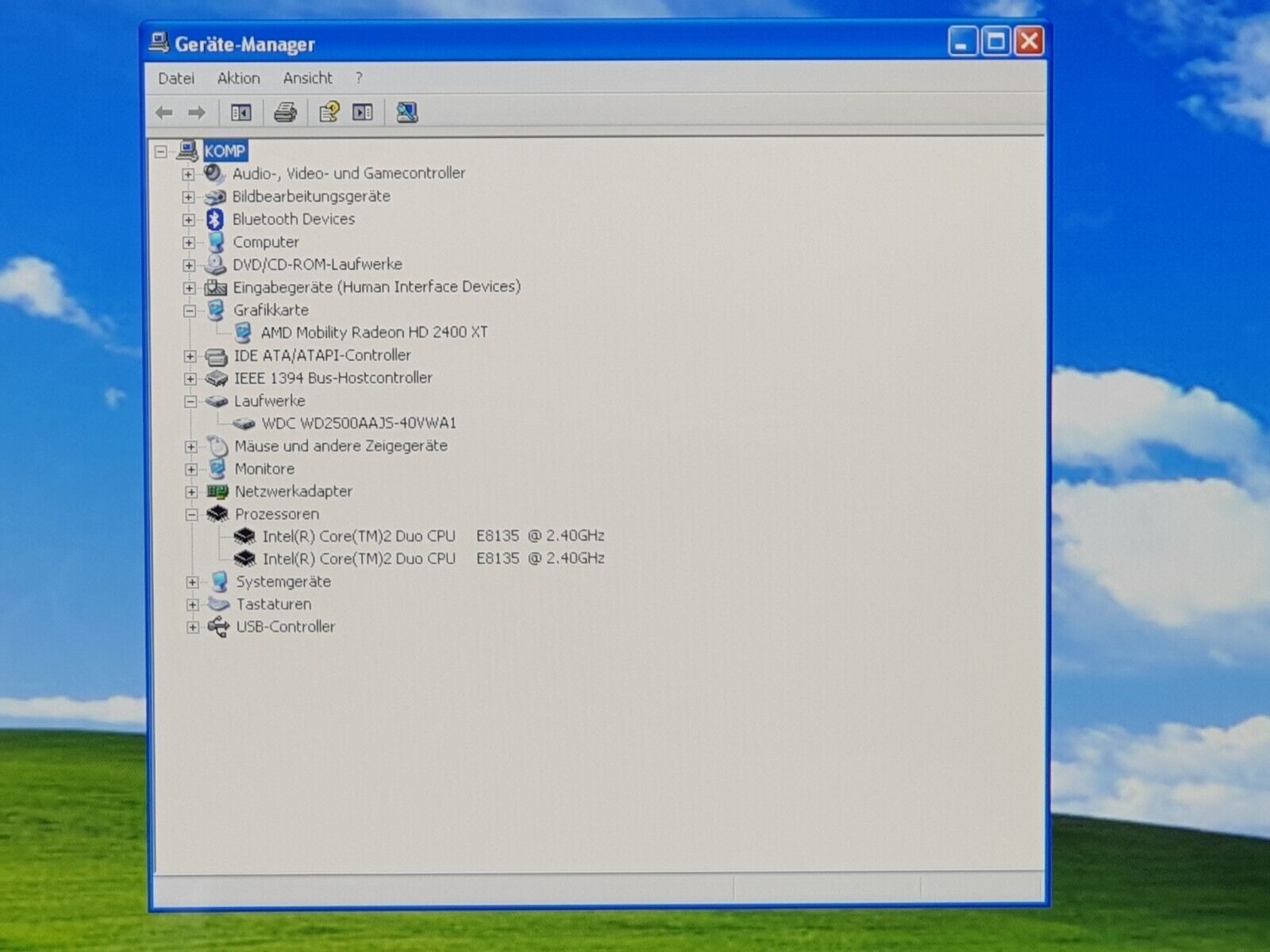Select the Eingabegeräte (Human Interface Devices) label
1270x952 pixels.
[377, 287]
